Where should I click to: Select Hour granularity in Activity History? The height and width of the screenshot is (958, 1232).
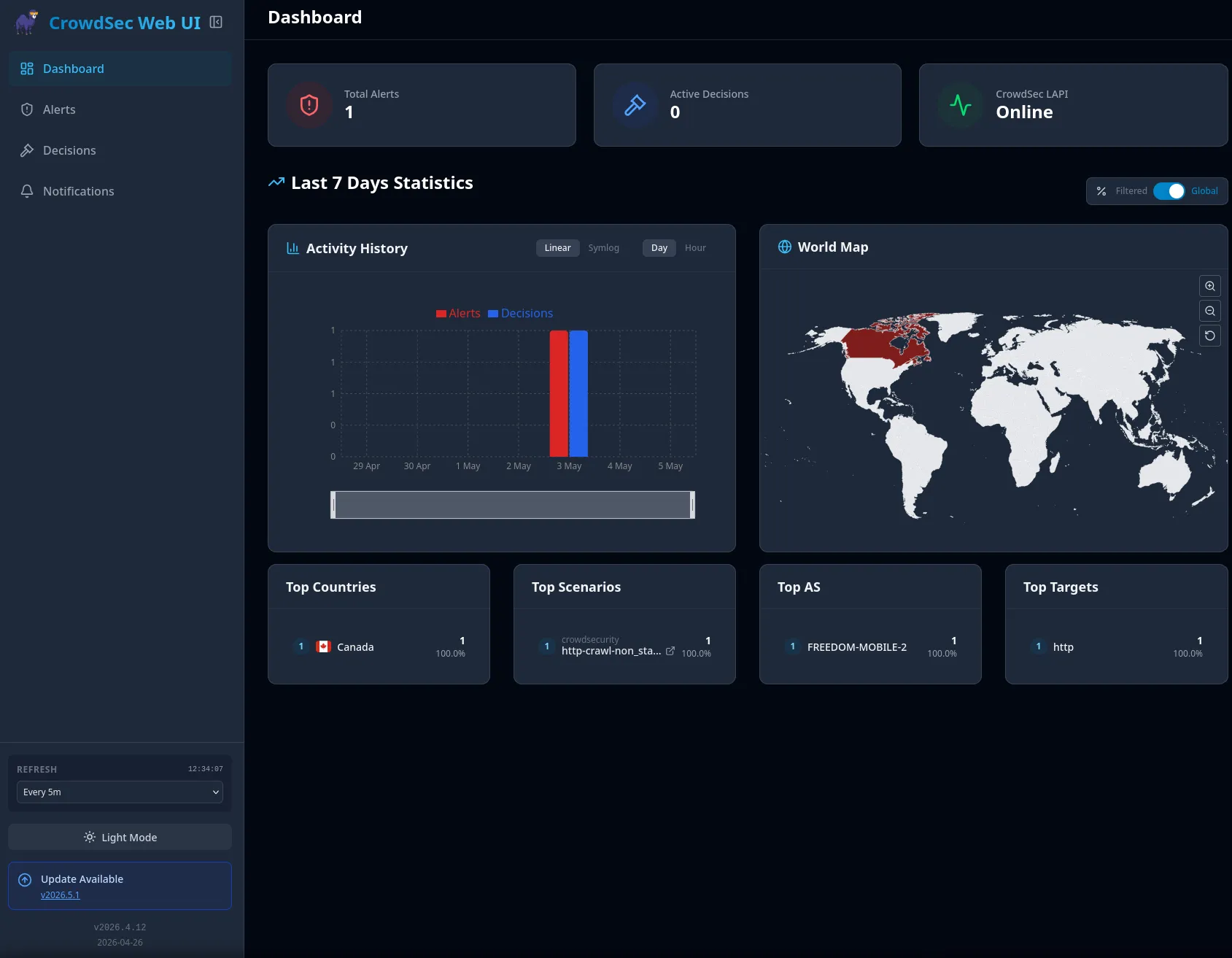695,248
